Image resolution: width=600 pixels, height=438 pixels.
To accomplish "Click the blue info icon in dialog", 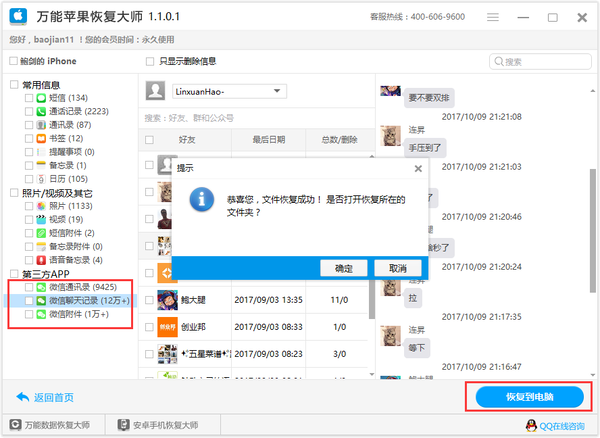I will (x=202, y=199).
